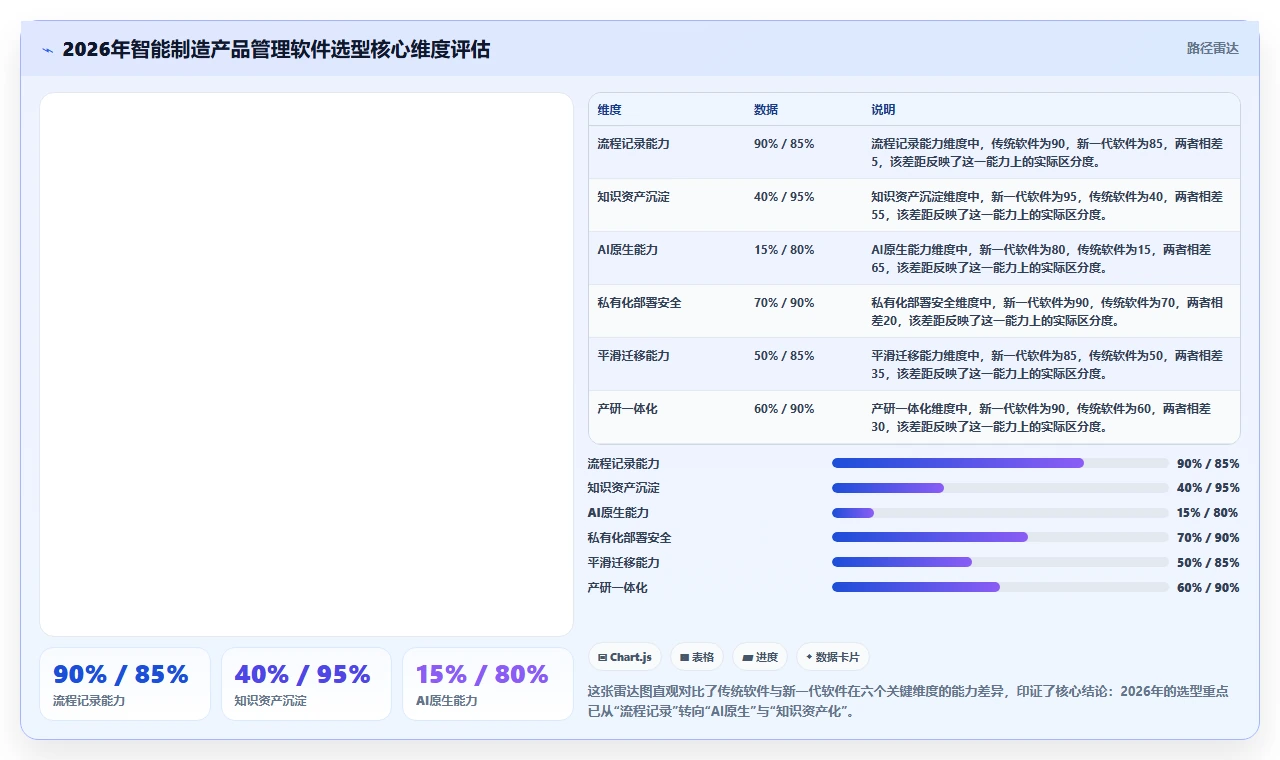Click the 70% / 90% value beside its progress bar

click(1208, 537)
